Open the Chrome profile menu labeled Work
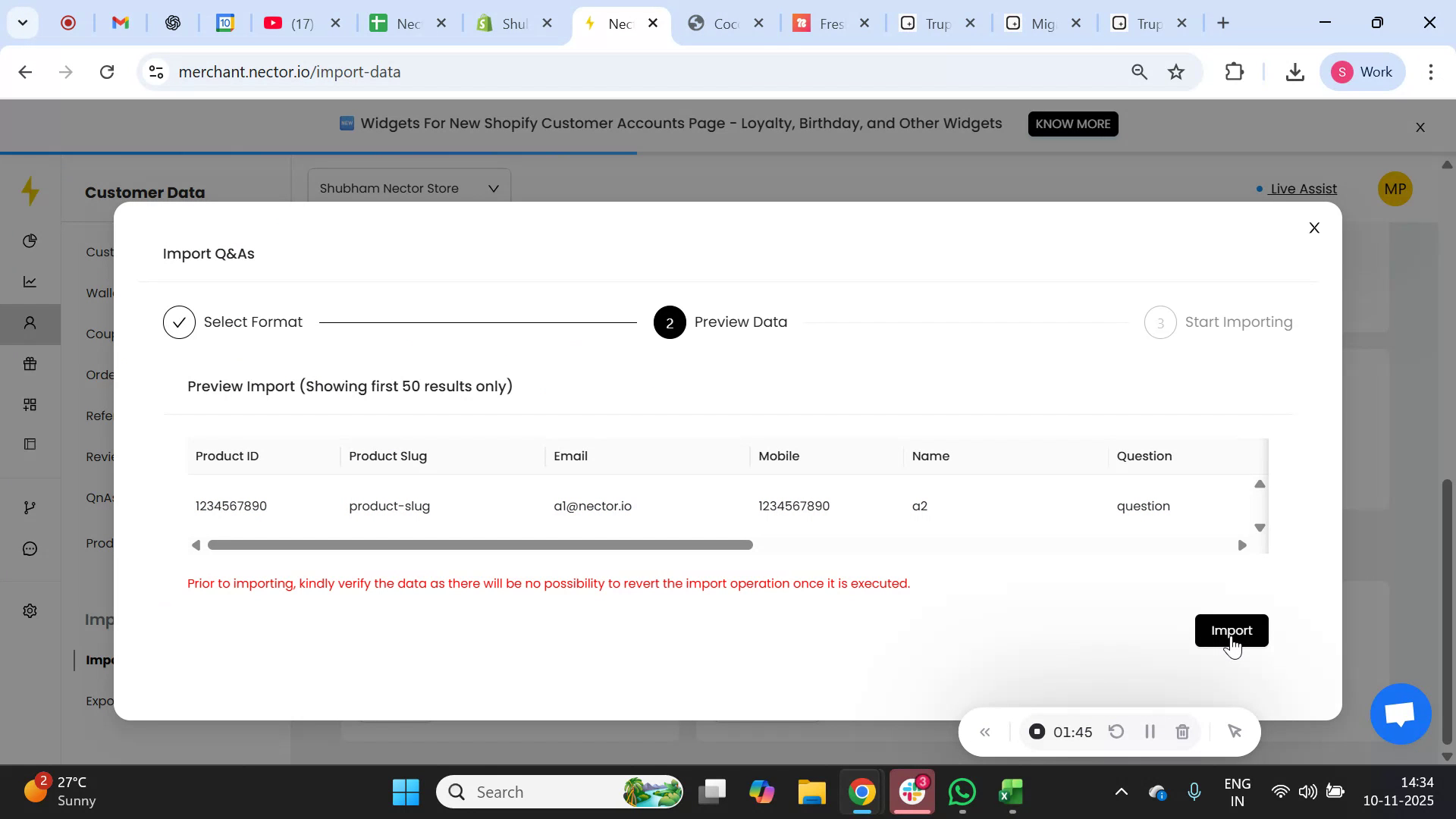The width and height of the screenshot is (1456, 819). [x=1363, y=71]
